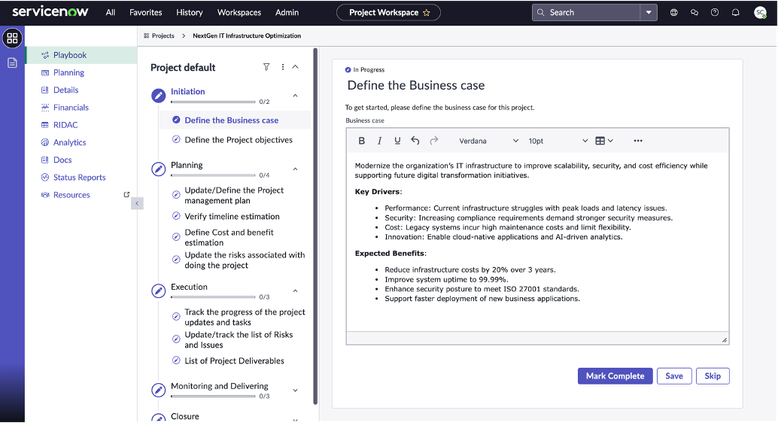
Task: Click into the global Search field
Action: [x=590, y=13]
